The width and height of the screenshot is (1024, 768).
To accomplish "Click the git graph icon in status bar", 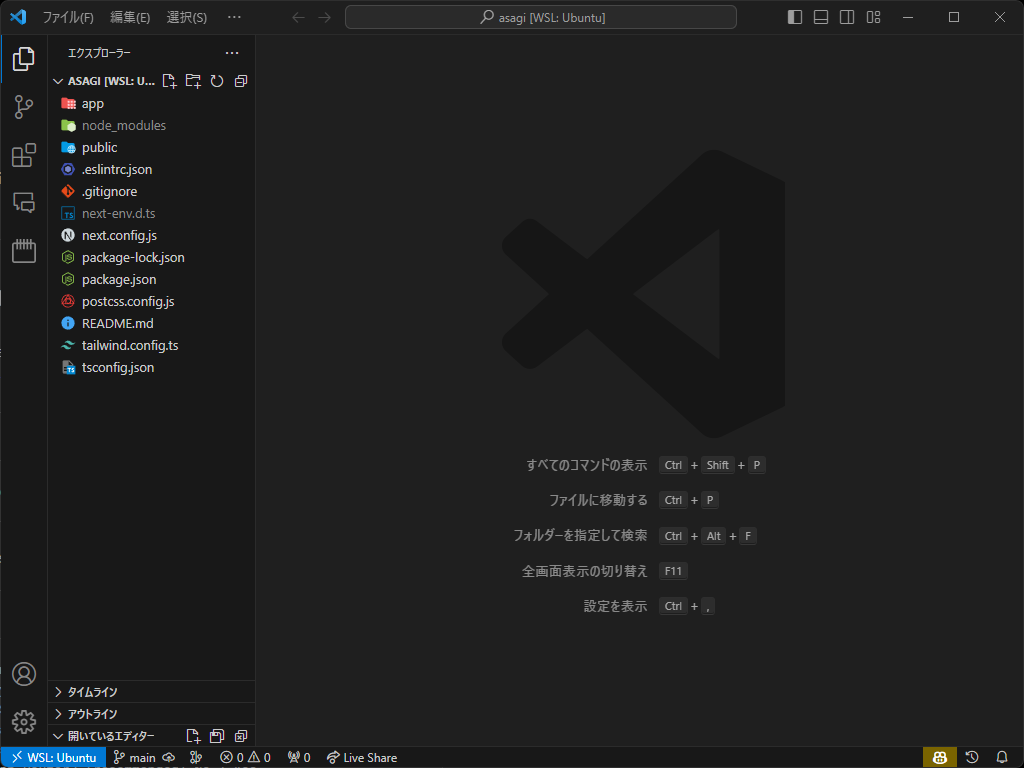I will (x=196, y=758).
